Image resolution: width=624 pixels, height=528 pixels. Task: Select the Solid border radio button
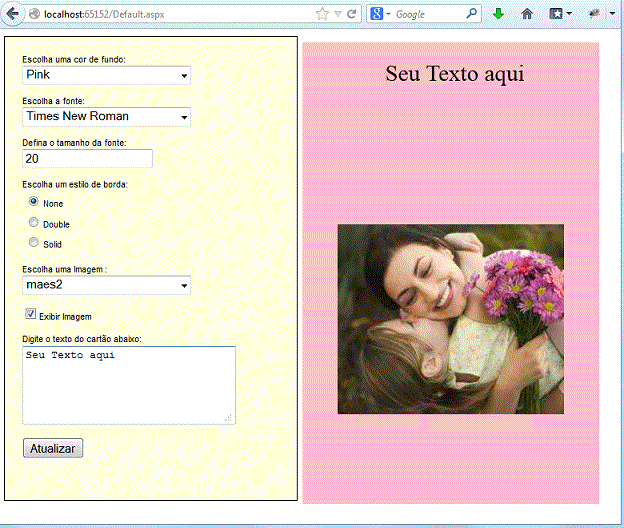coord(33,242)
